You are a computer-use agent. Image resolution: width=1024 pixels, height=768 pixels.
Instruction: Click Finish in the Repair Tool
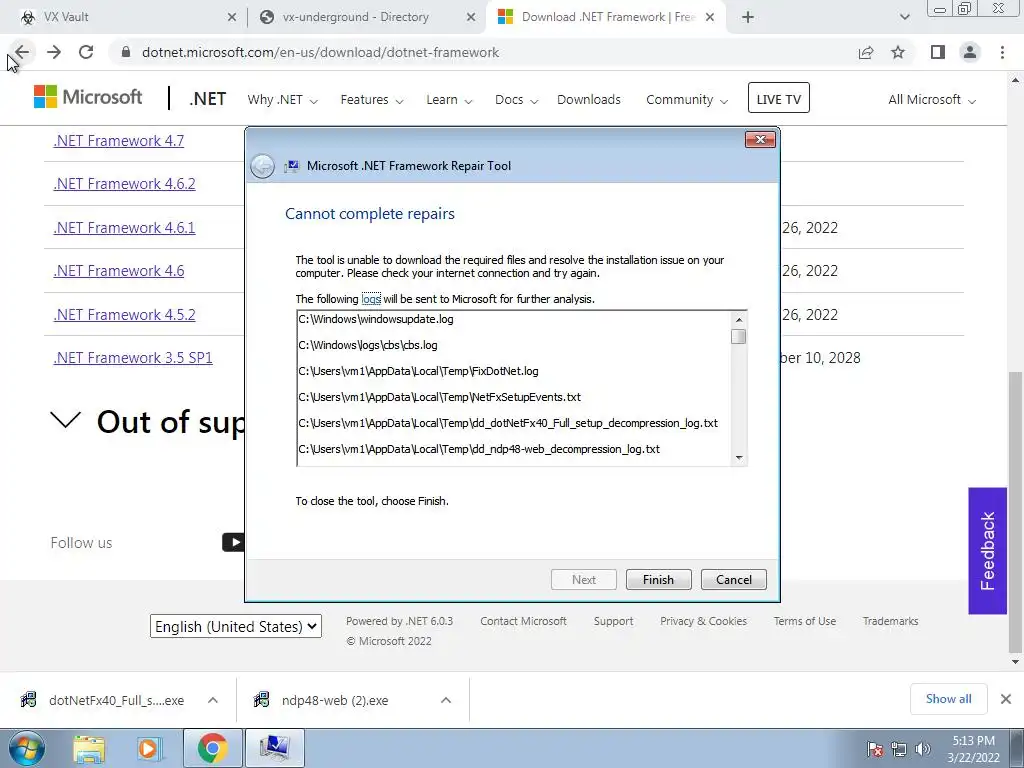point(658,580)
